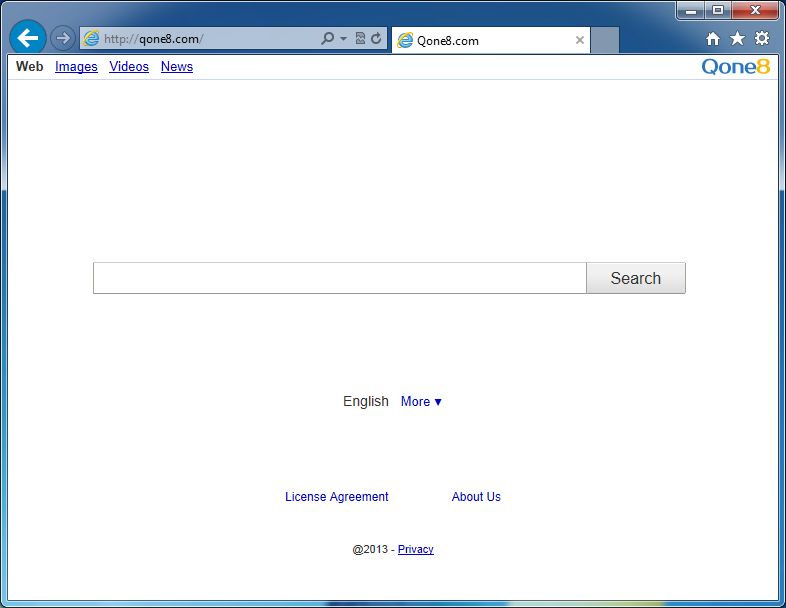786x608 pixels.
Task: Click the Qone8 logo
Action: coord(735,67)
